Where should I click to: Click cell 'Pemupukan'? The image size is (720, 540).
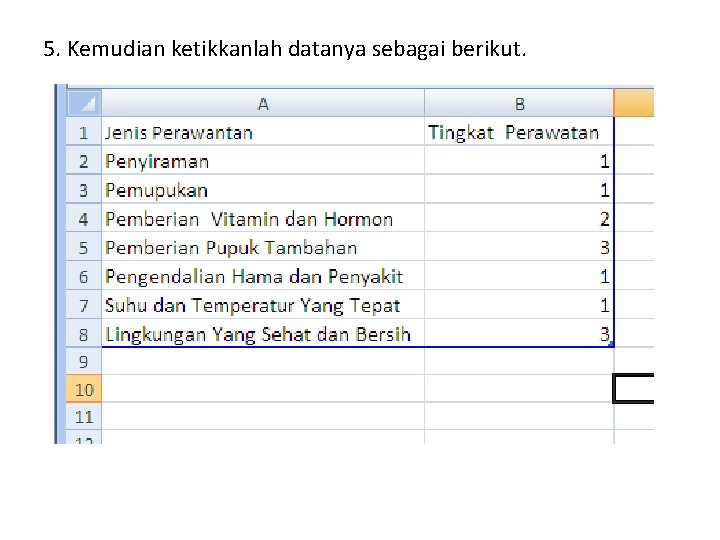click(263, 190)
